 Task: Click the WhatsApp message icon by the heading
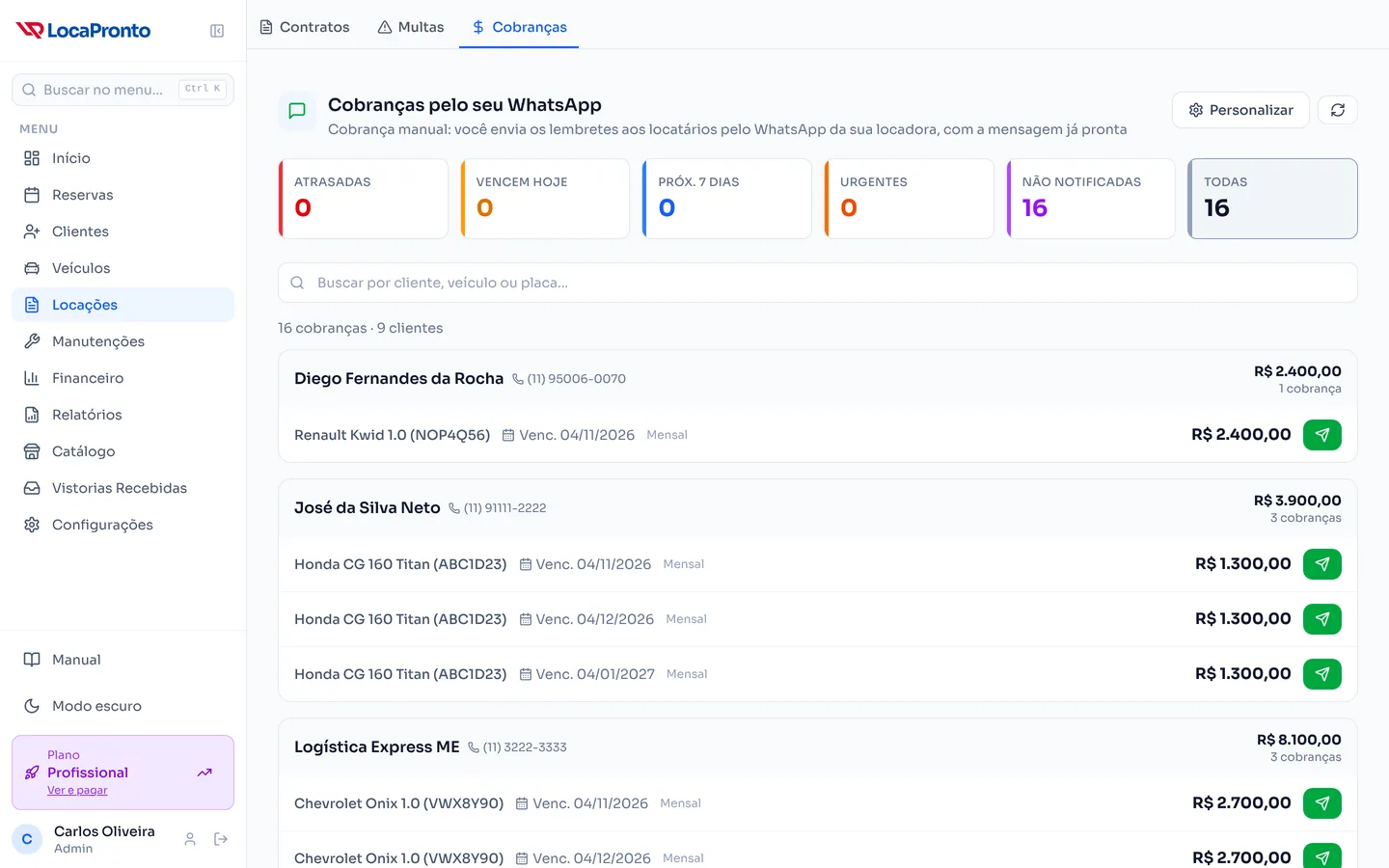pos(297,111)
